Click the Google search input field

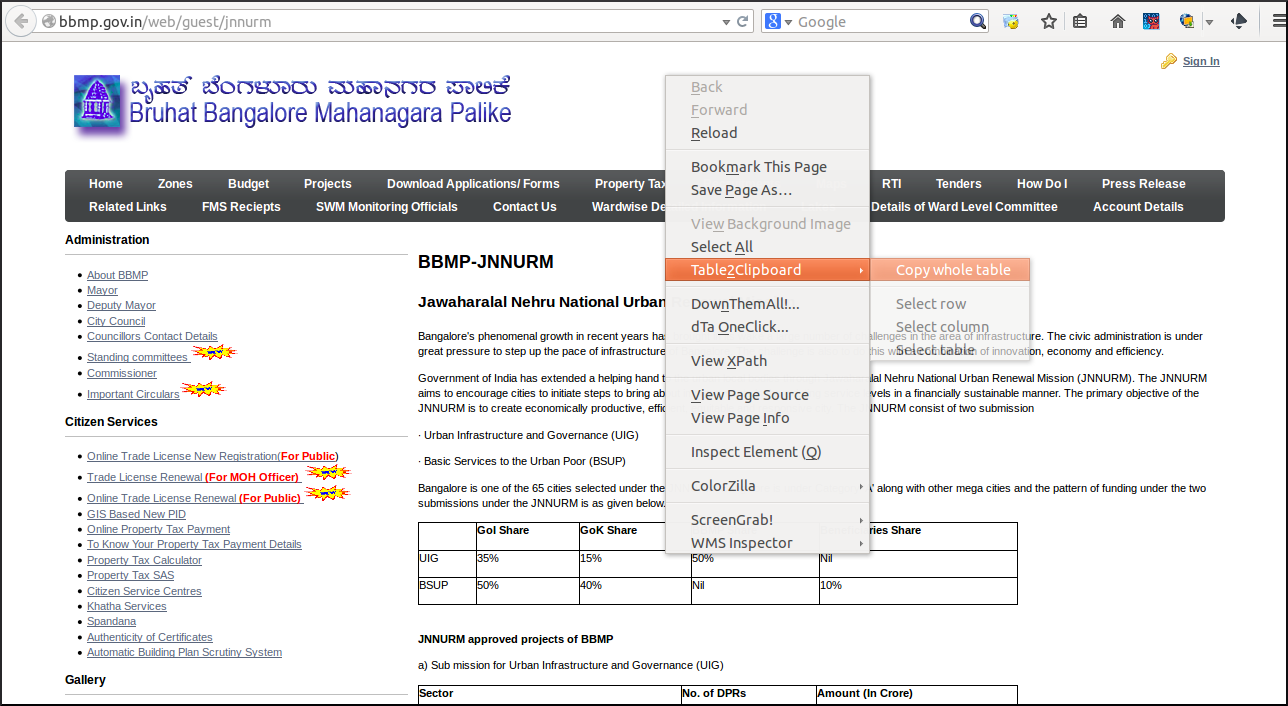(x=880, y=21)
